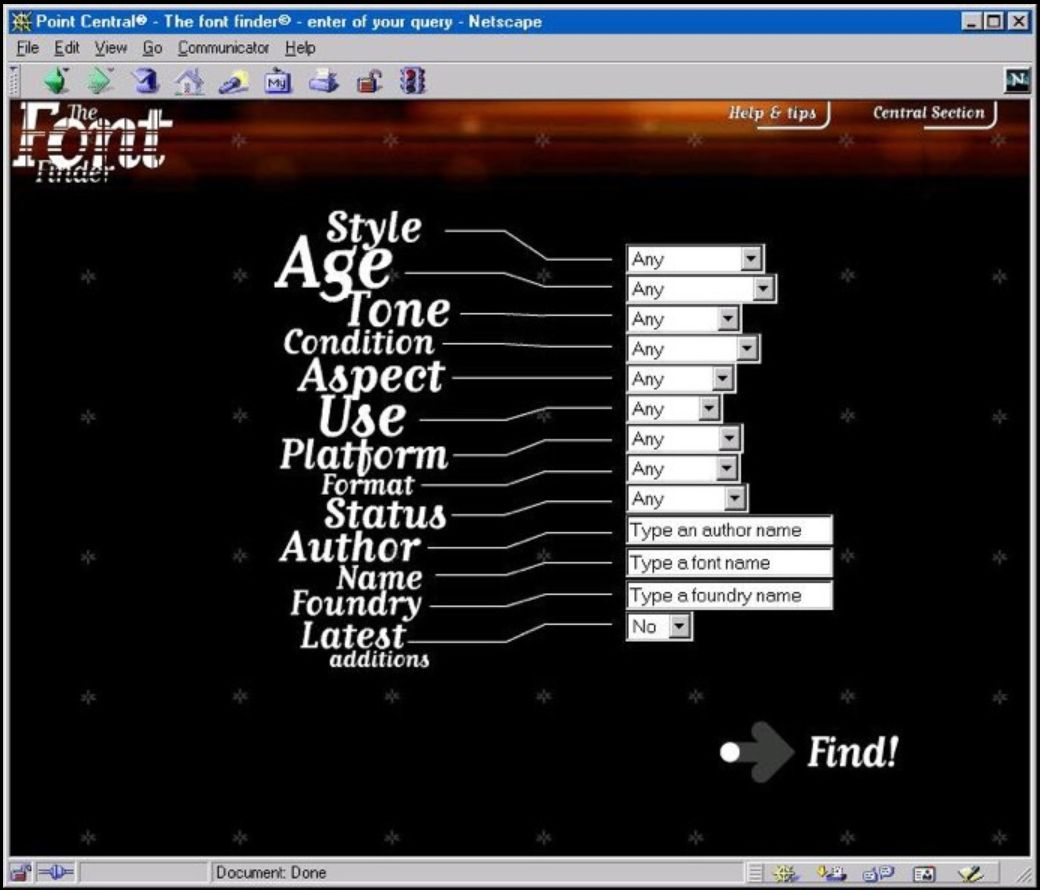Go back with the Back arrow icon
This screenshot has width=1040, height=890.
pyautogui.click(x=56, y=81)
